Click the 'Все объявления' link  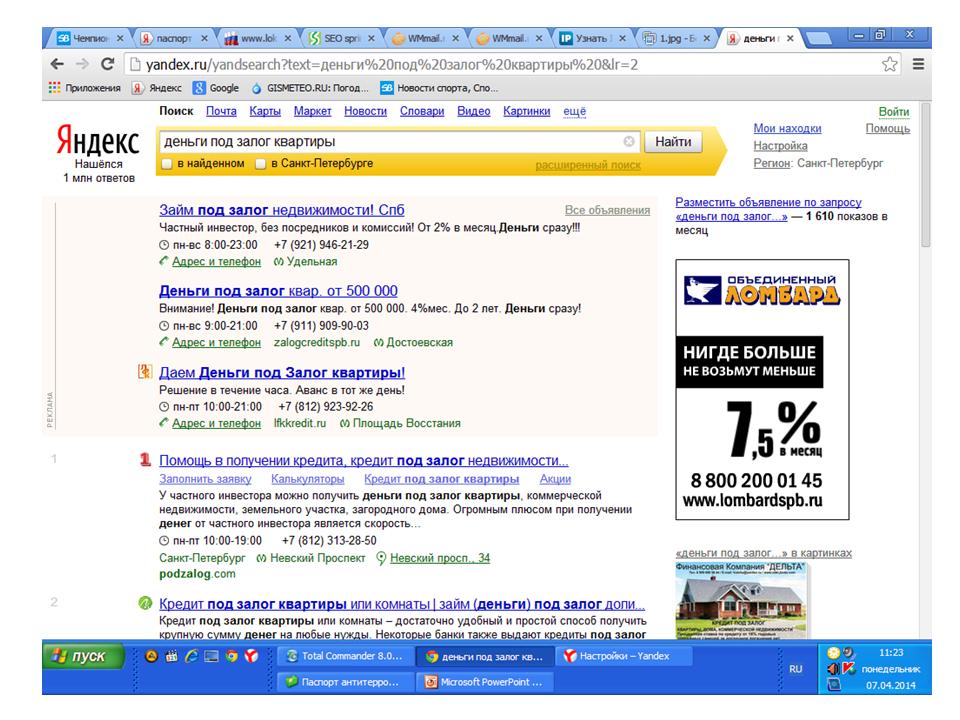click(x=607, y=210)
